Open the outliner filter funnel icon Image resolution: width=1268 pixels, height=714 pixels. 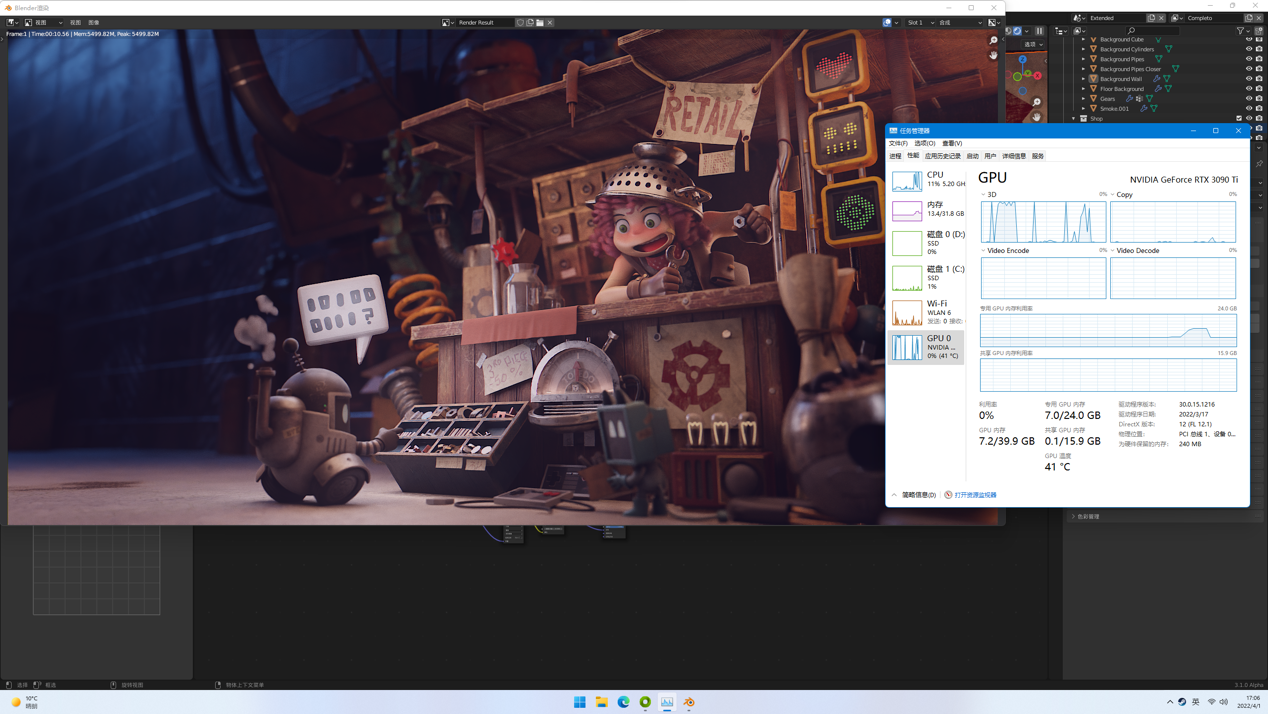pyautogui.click(x=1241, y=31)
